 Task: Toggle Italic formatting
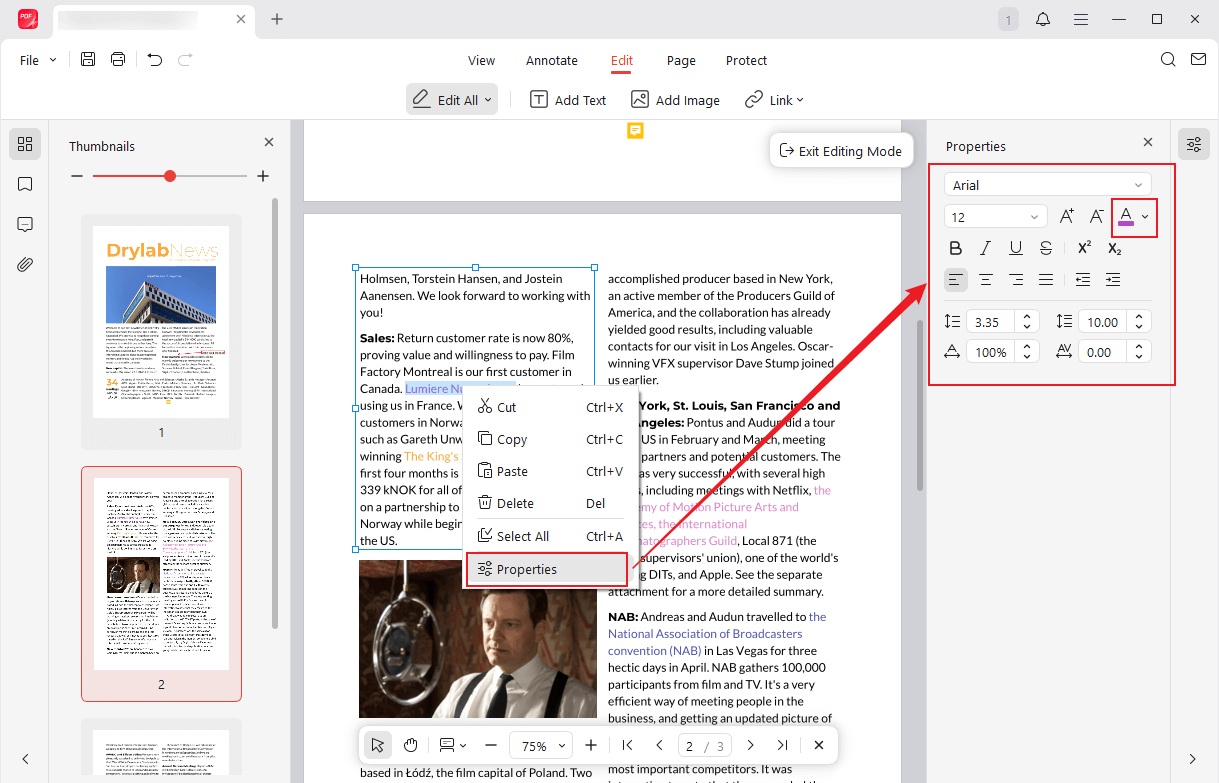[985, 247]
